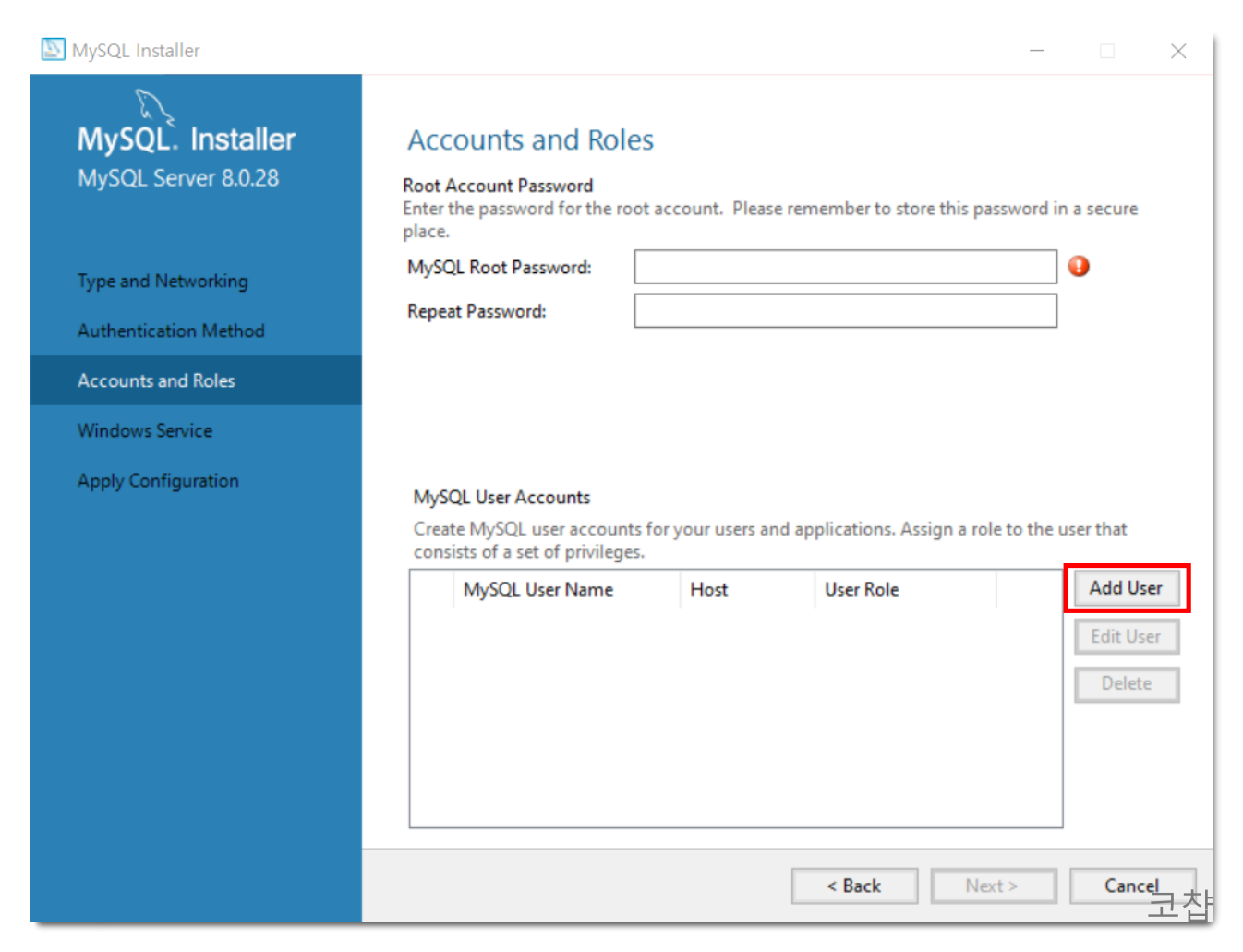
Task: Click the 'MySQL Root Password:' label
Action: click(500, 267)
